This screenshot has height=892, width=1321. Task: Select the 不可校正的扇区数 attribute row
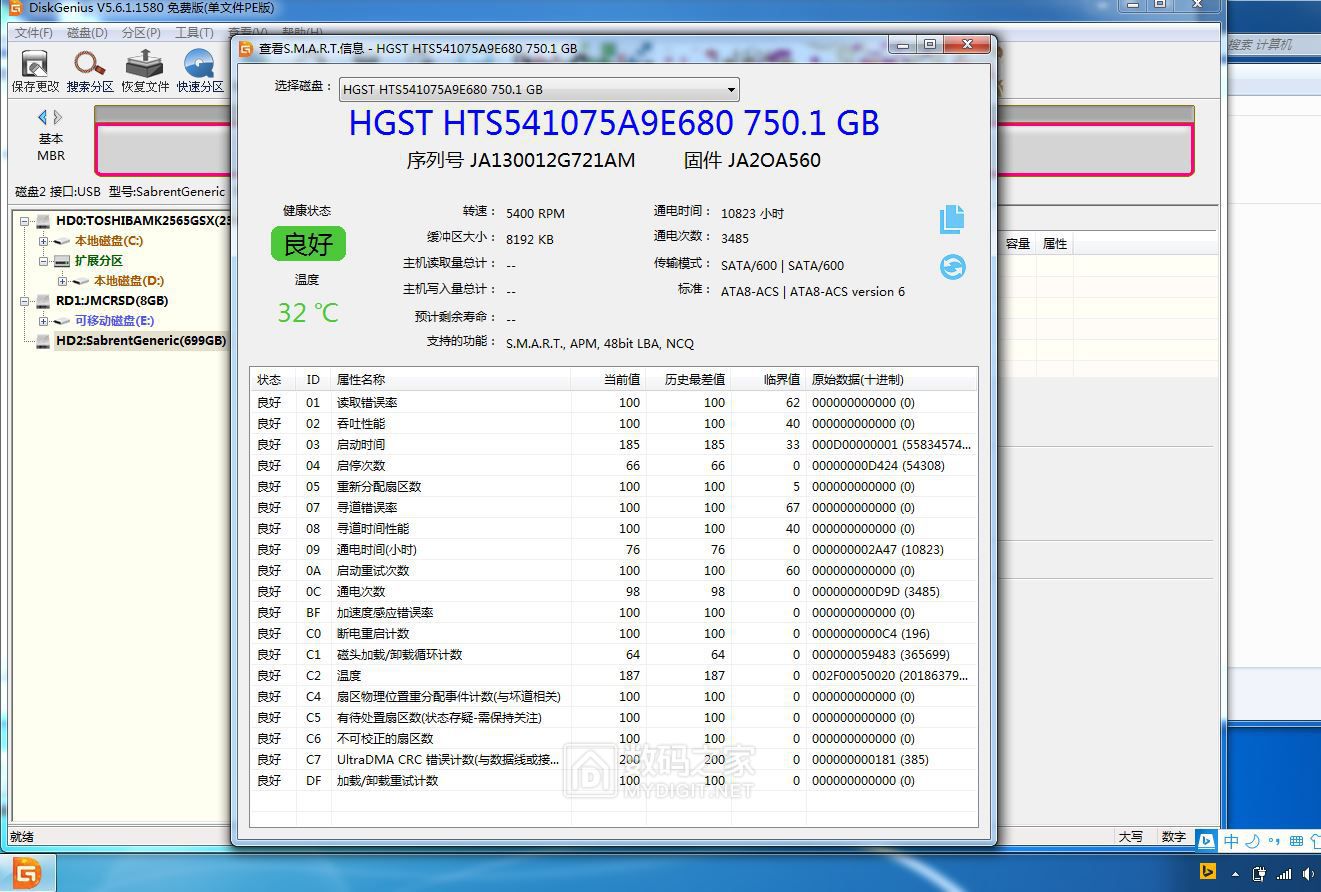click(x=613, y=739)
